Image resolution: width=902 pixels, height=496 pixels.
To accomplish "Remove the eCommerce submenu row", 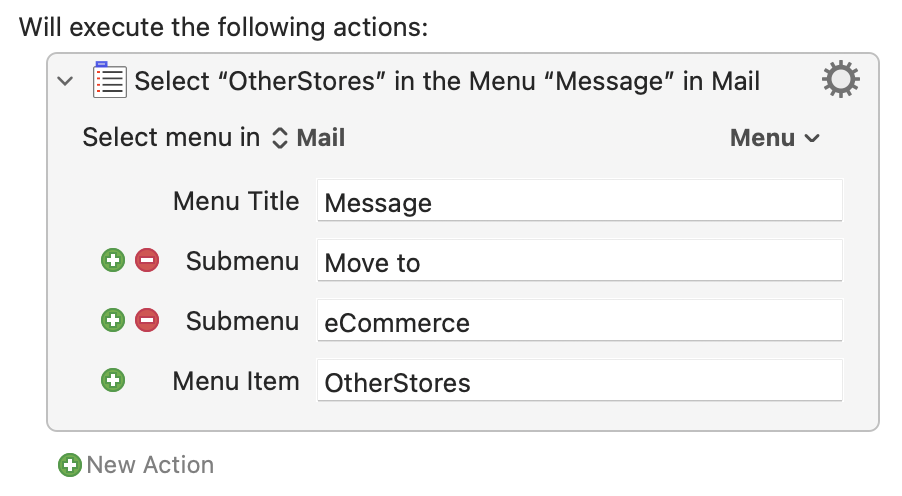I will click(147, 320).
